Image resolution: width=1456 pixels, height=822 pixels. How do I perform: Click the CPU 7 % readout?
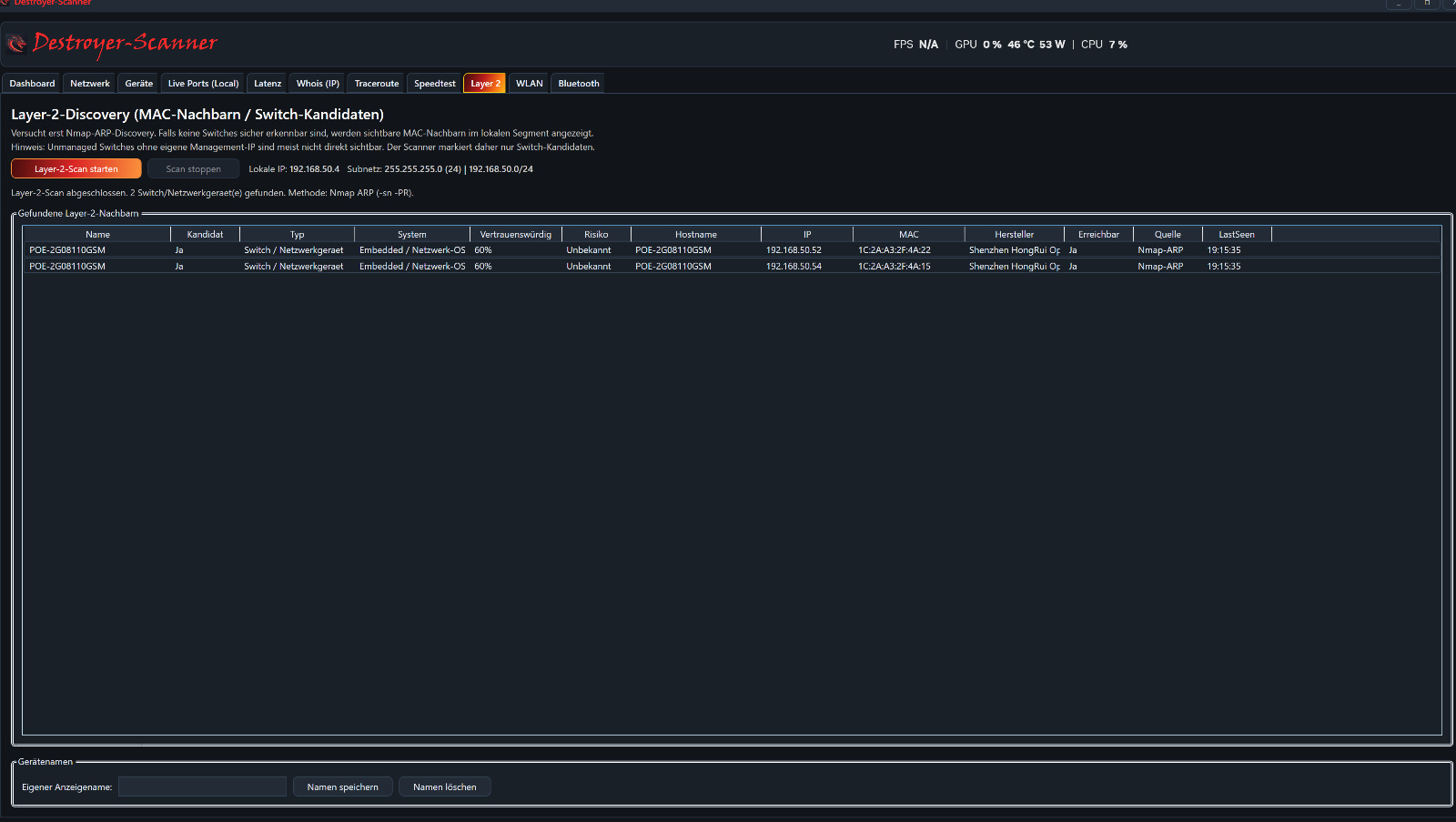click(1104, 44)
